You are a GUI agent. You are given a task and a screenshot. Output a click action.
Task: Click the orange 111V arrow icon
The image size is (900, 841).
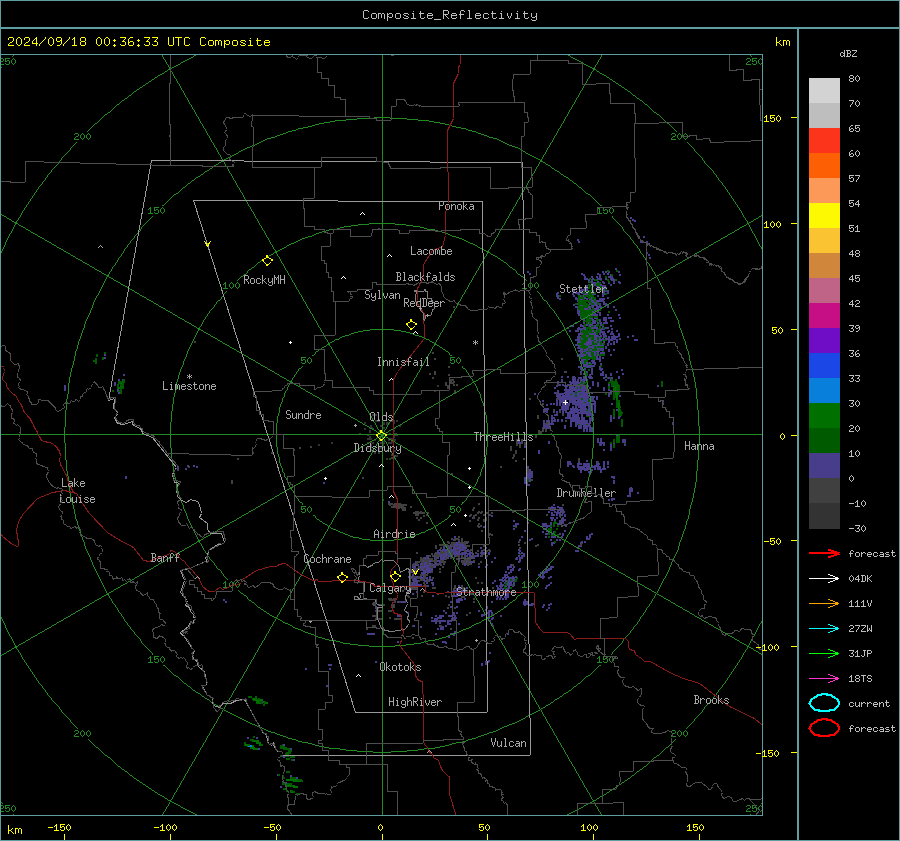(x=824, y=603)
